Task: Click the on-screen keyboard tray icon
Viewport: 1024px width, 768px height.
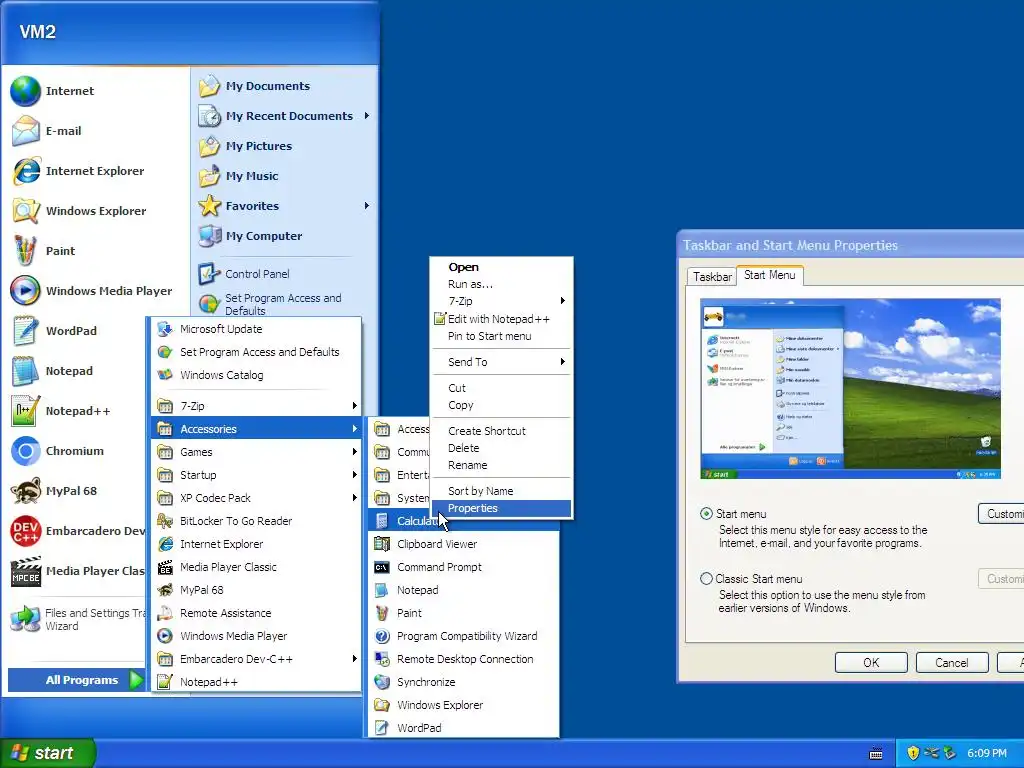Action: coord(876,754)
